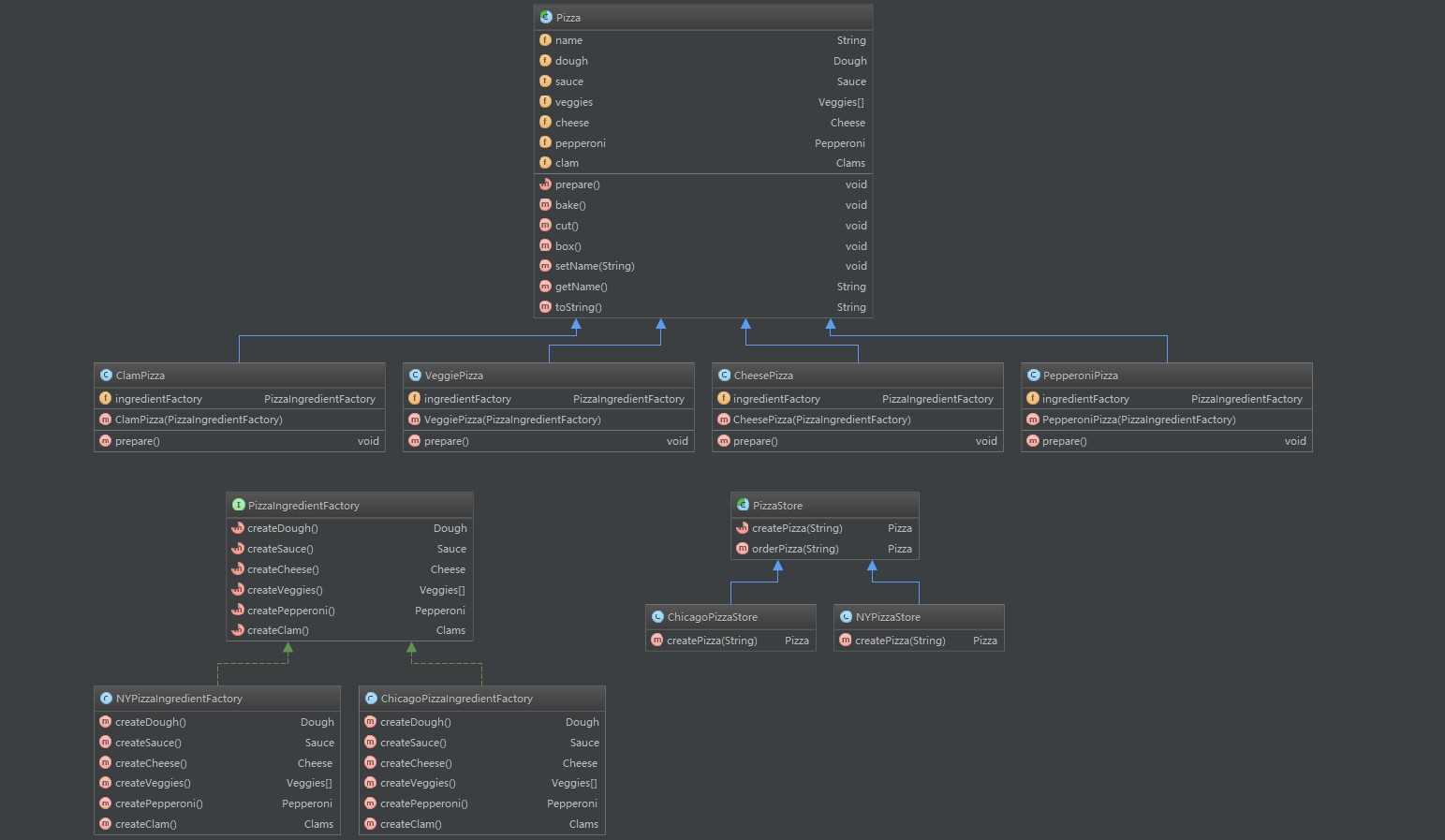Click the ChicagoPizzaStore class icon

[657, 616]
